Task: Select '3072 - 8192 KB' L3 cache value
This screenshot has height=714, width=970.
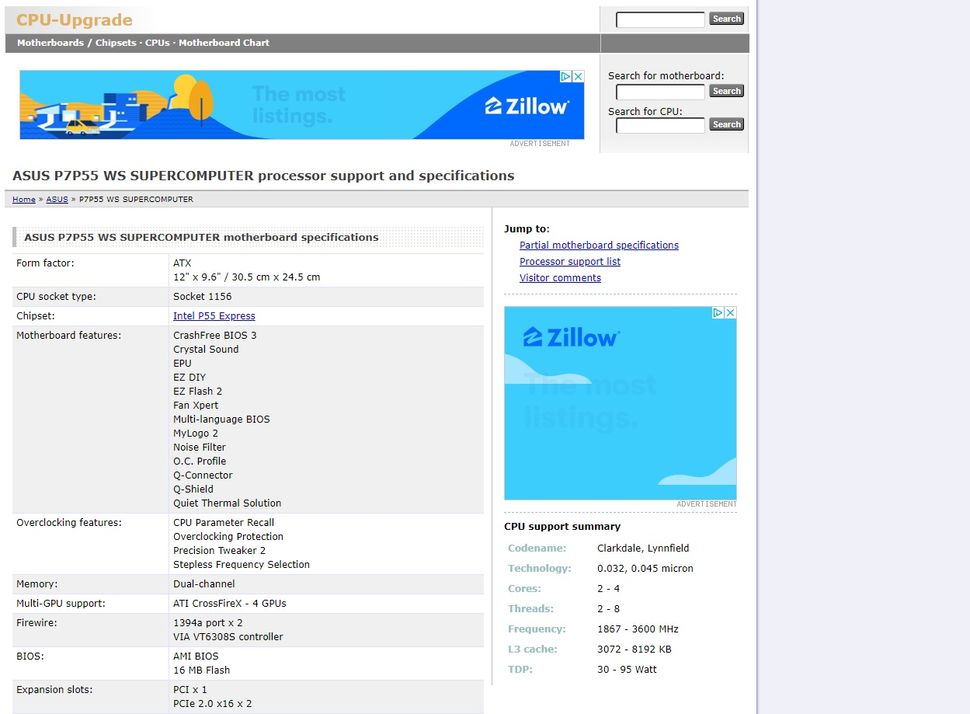Action: 634,649
